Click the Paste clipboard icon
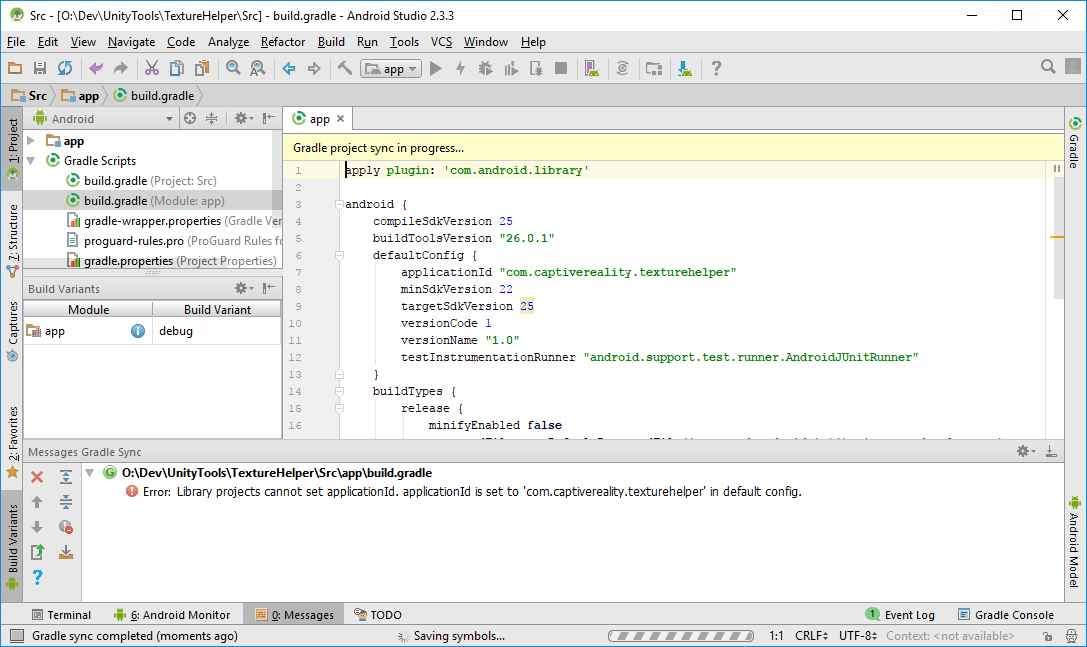The image size is (1087, 647). coord(202,68)
